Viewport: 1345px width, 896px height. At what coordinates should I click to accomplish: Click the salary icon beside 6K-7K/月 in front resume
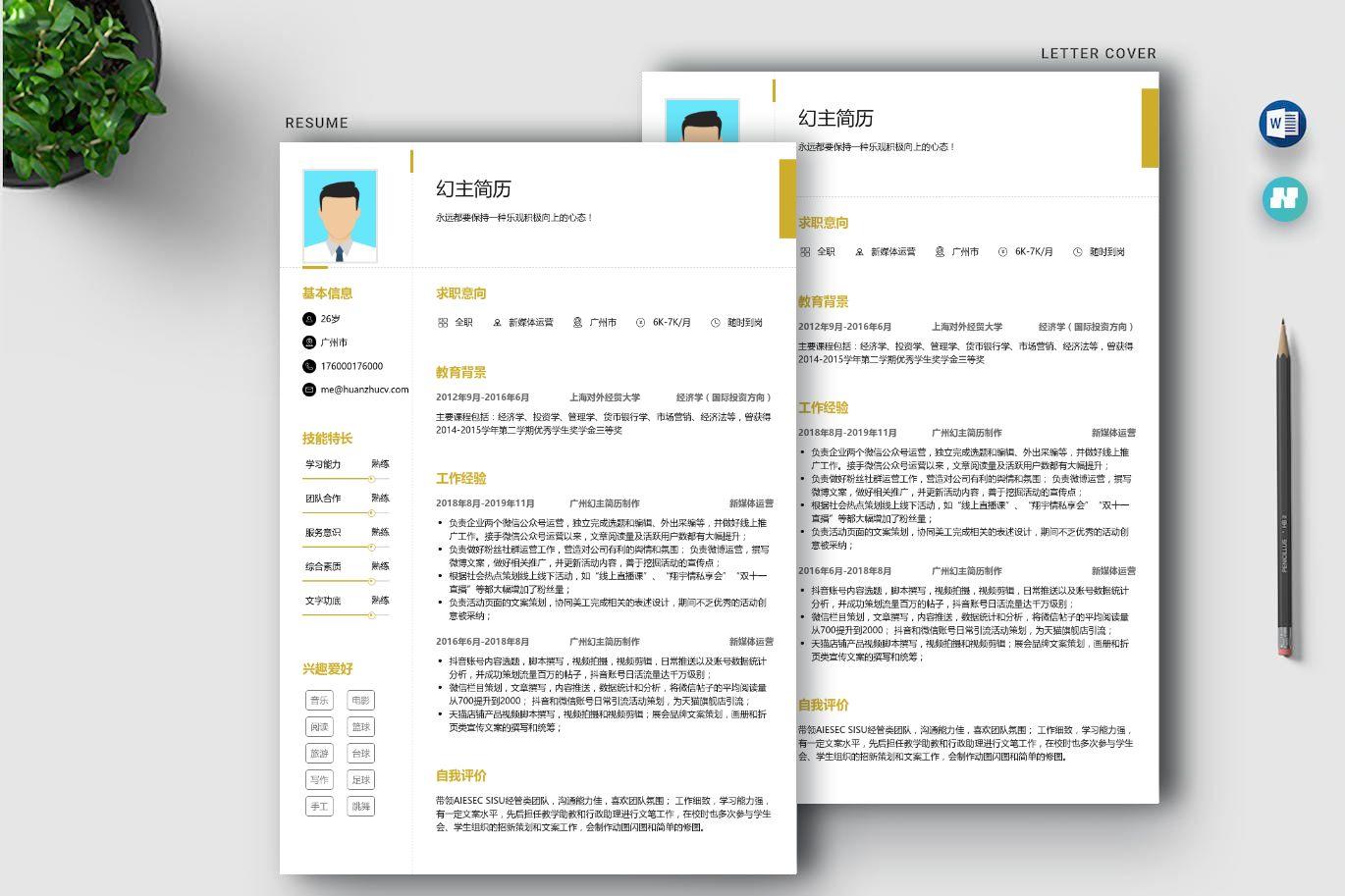(x=640, y=323)
